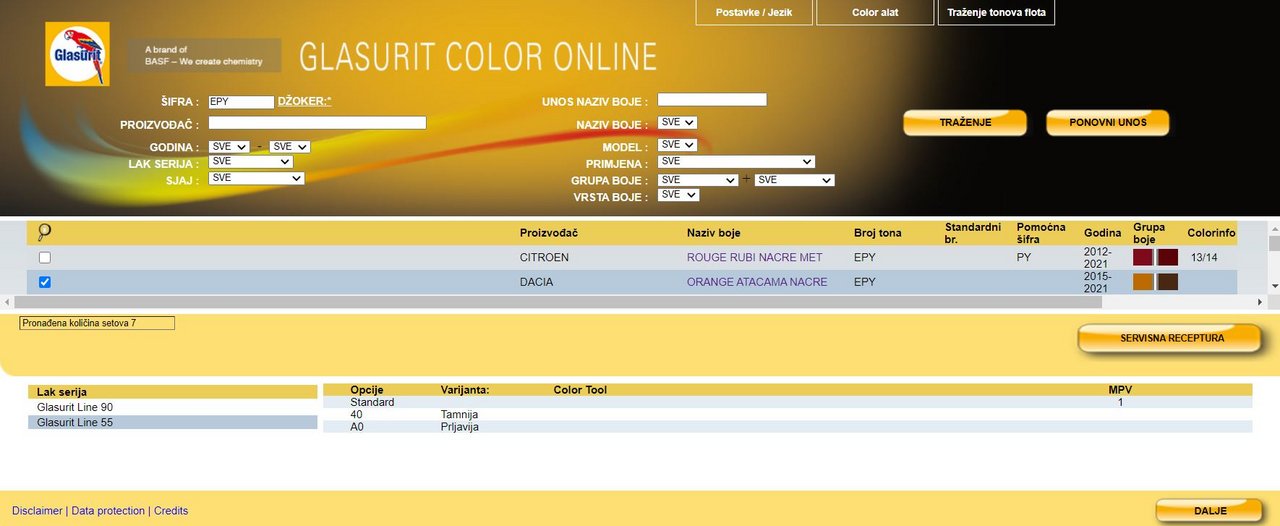The image size is (1280, 526).
Task: Click the Glasurit parrot logo
Action: [78, 54]
